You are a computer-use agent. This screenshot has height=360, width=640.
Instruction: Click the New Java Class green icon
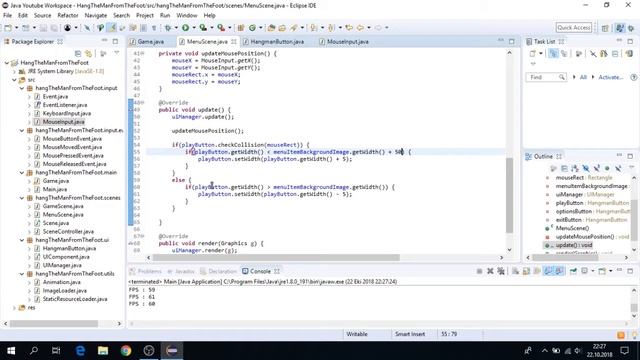[x=253, y=28]
